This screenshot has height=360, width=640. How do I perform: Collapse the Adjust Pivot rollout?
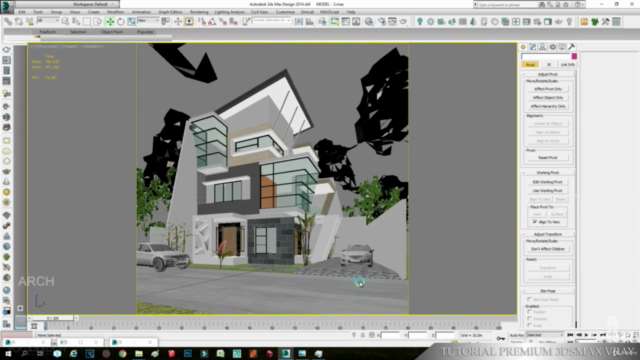point(548,74)
